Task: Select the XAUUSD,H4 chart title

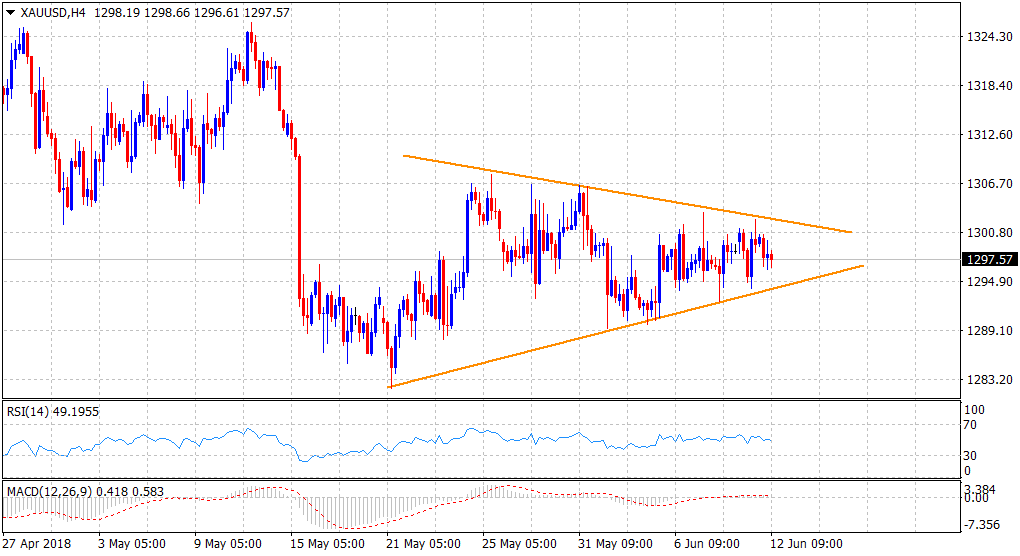Action: 52,11
